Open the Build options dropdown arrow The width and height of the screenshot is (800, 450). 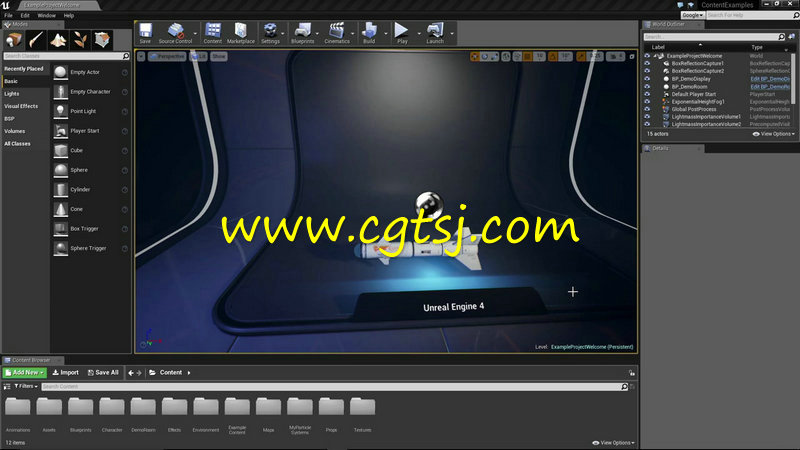[385, 34]
